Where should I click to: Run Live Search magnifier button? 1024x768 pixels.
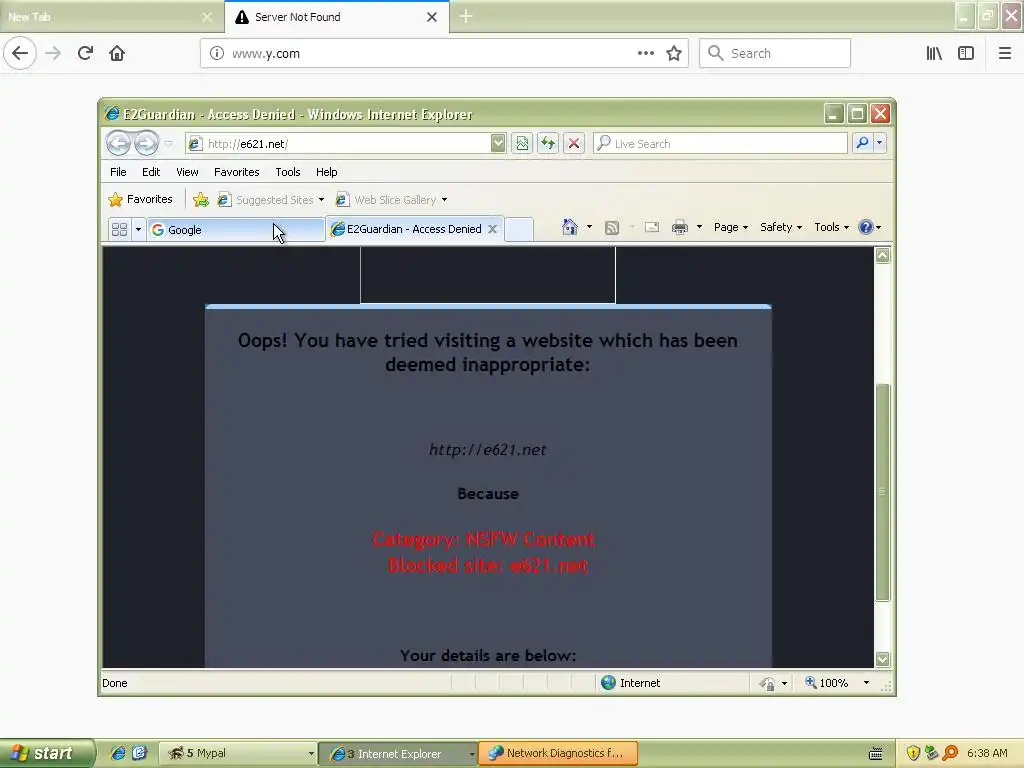coord(862,143)
